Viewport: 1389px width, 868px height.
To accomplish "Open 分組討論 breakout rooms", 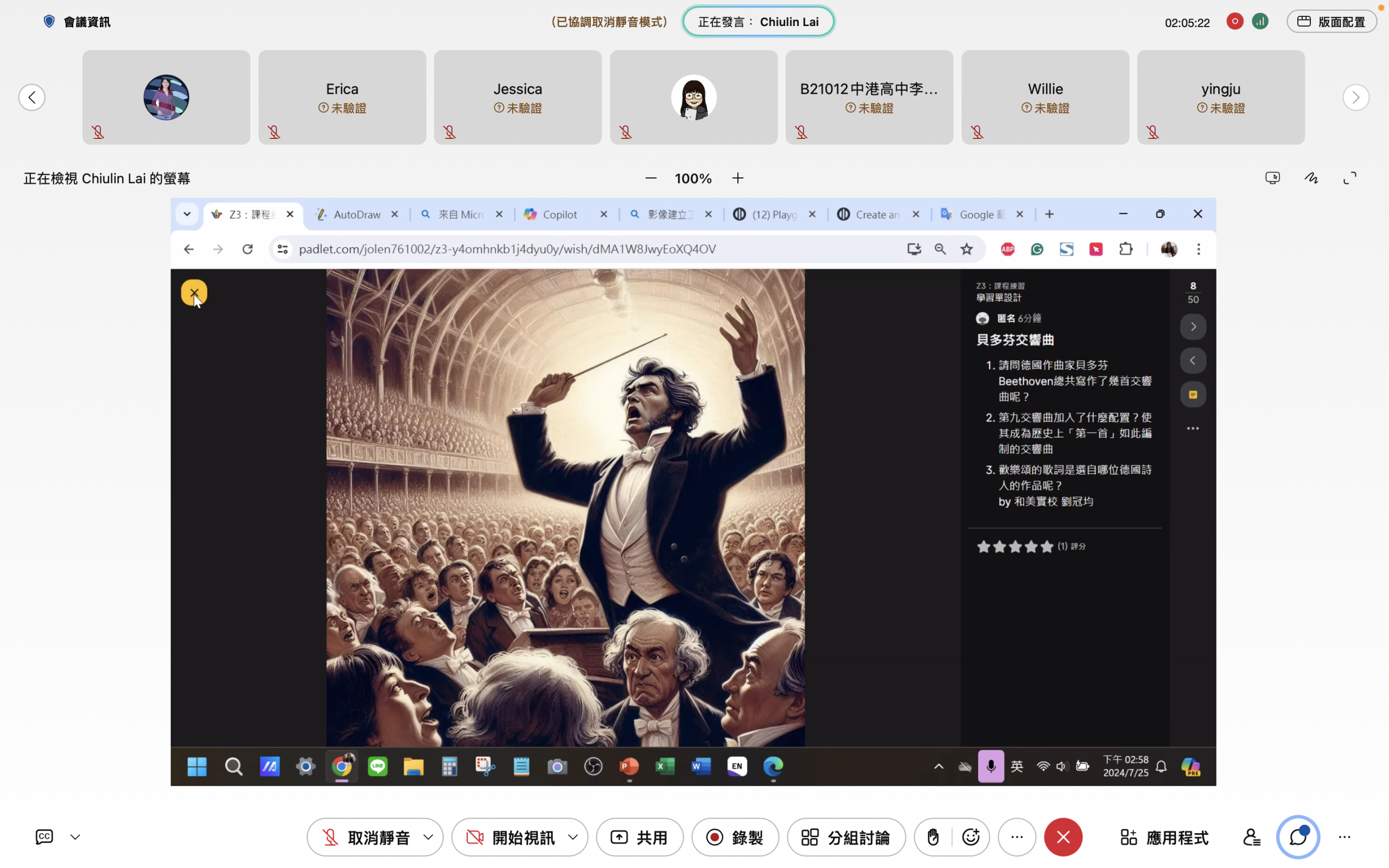I will [846, 837].
